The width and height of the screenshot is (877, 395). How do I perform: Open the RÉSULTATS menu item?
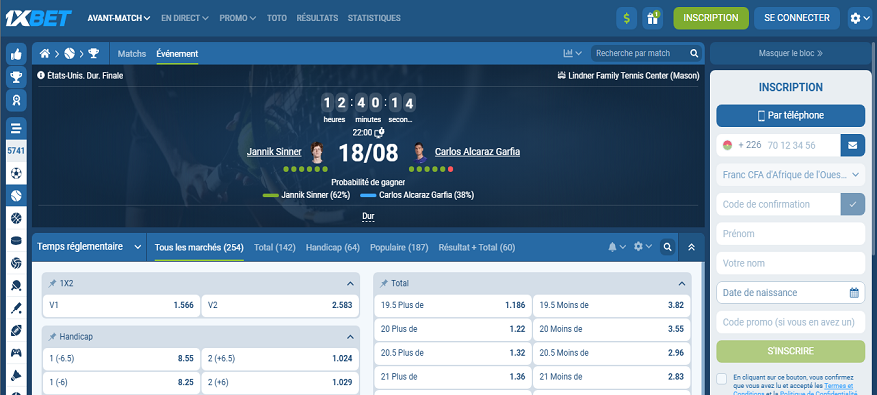click(317, 18)
